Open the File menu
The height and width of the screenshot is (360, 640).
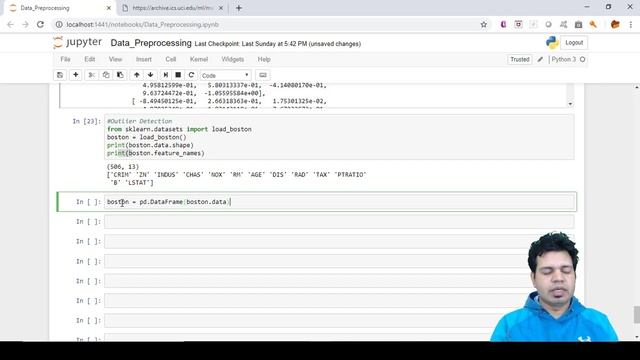(65, 59)
